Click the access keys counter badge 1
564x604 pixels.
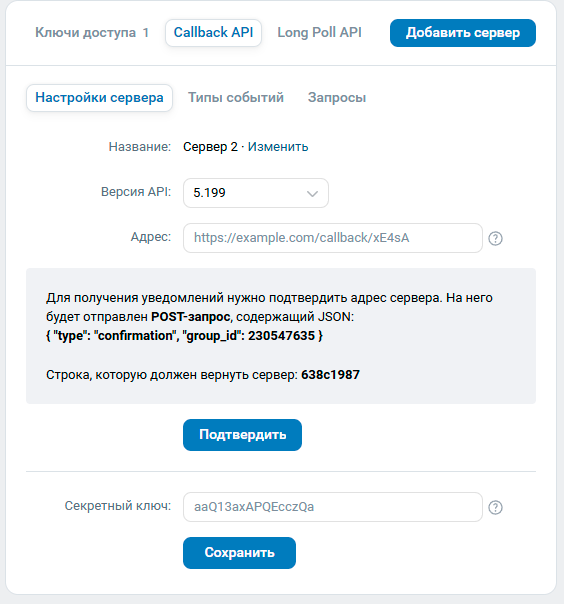click(x=146, y=33)
